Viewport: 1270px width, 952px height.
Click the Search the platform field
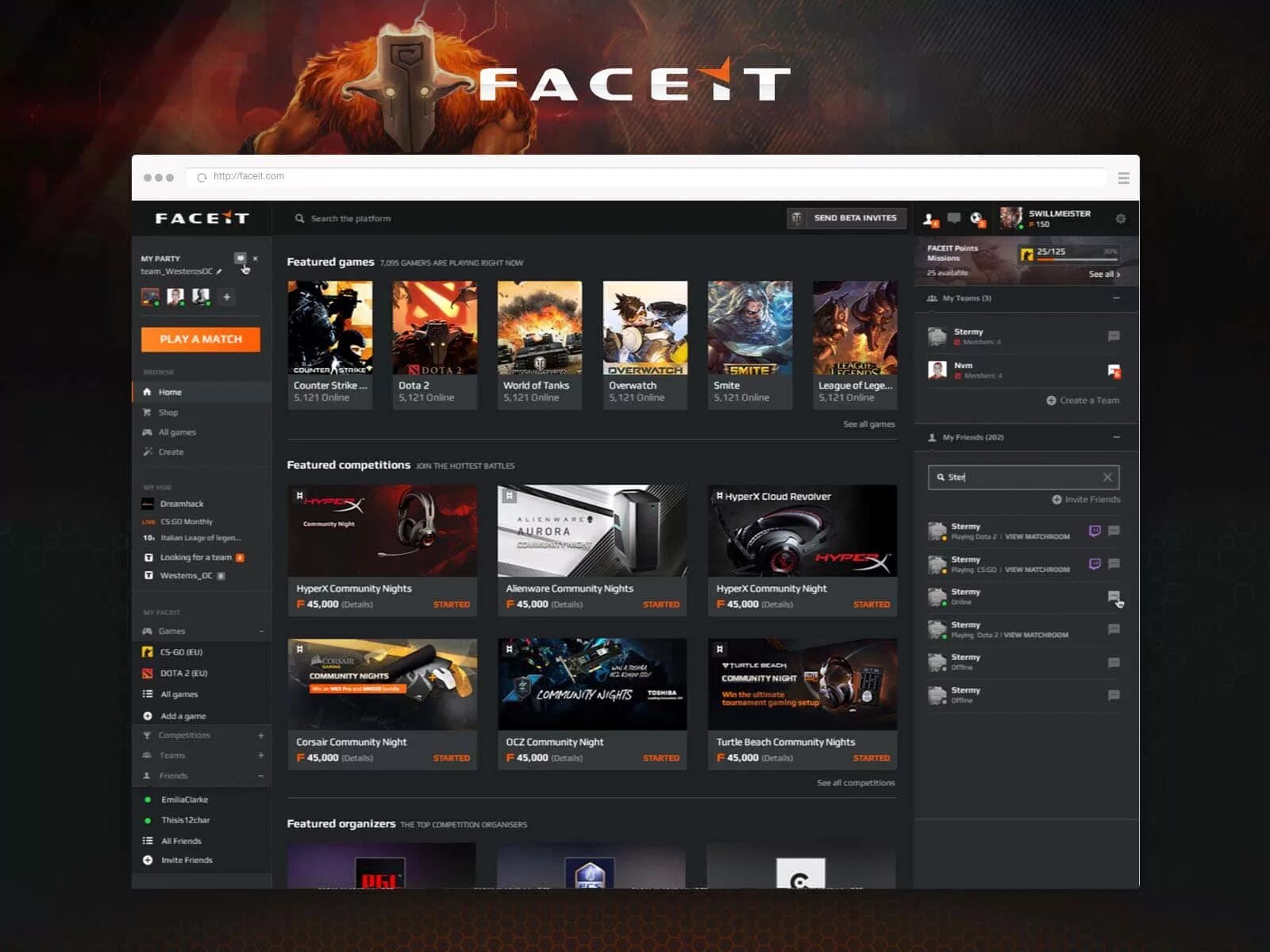[350, 218]
